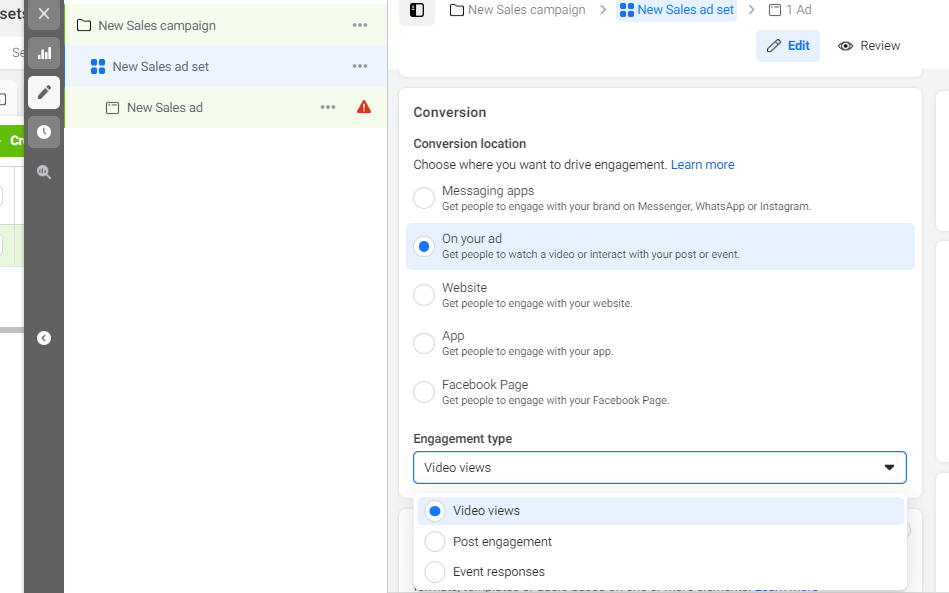This screenshot has height=593, width=949.
Task: Toggle the side panel layout icon
Action: (x=417, y=10)
